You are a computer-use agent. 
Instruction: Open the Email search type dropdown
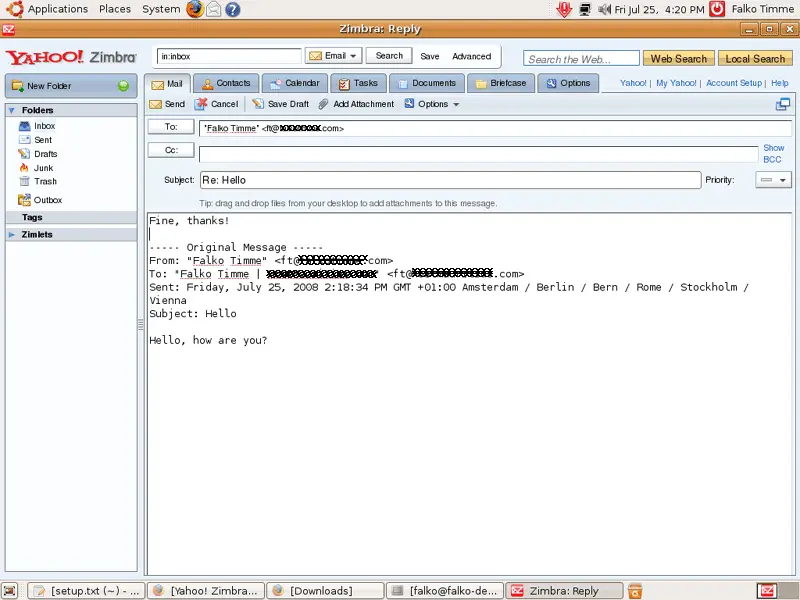(x=334, y=56)
